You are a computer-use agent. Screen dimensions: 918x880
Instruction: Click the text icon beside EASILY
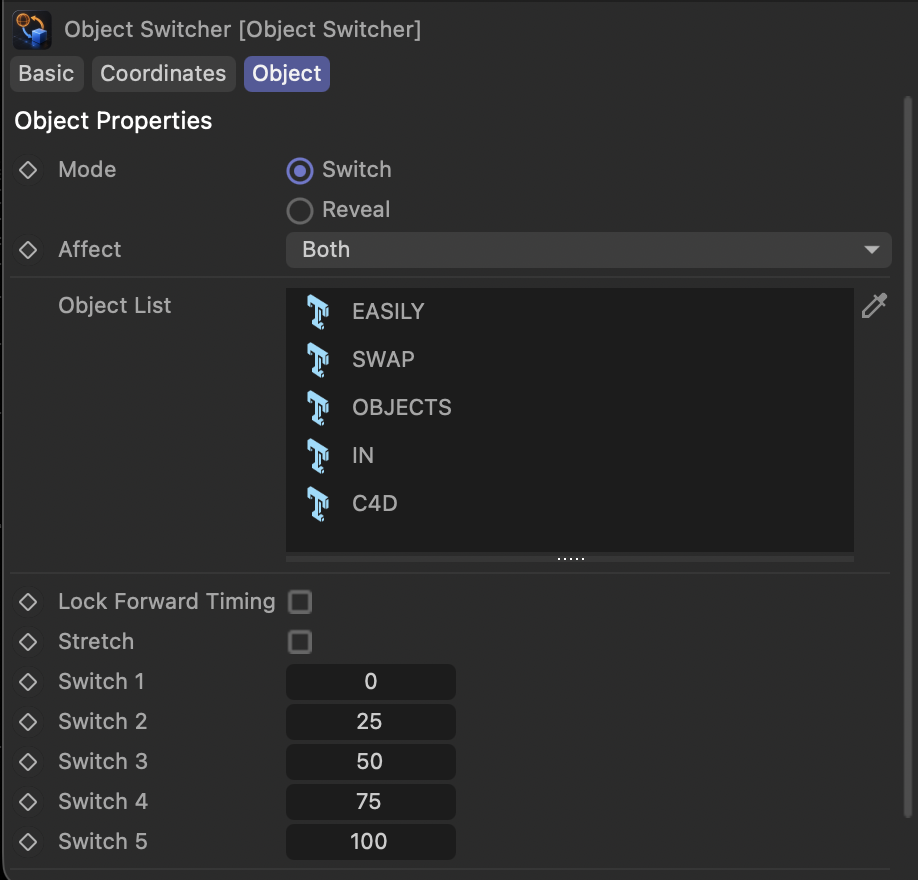[318, 311]
